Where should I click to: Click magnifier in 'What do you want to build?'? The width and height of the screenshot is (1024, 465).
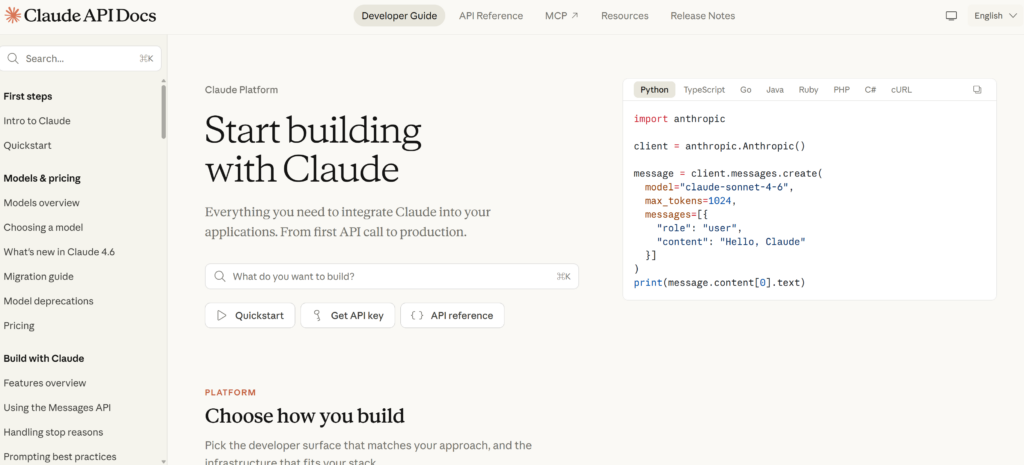220,276
